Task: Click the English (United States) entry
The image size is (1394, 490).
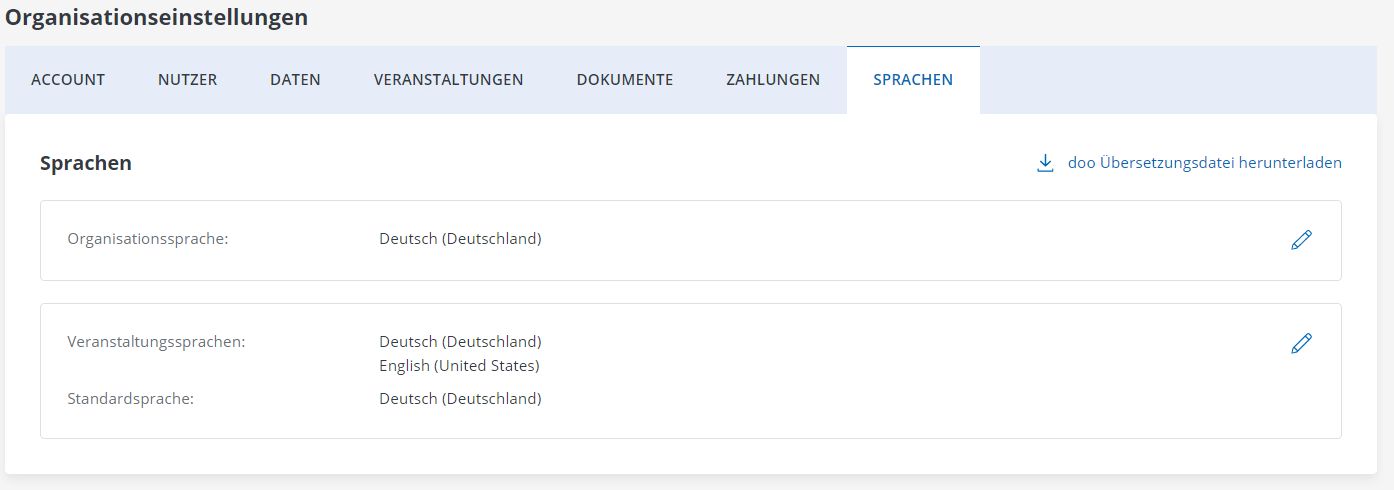Action: coord(459,366)
